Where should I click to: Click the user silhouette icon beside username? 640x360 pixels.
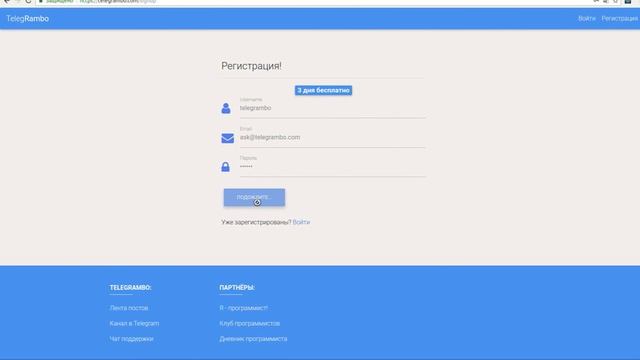click(226, 108)
